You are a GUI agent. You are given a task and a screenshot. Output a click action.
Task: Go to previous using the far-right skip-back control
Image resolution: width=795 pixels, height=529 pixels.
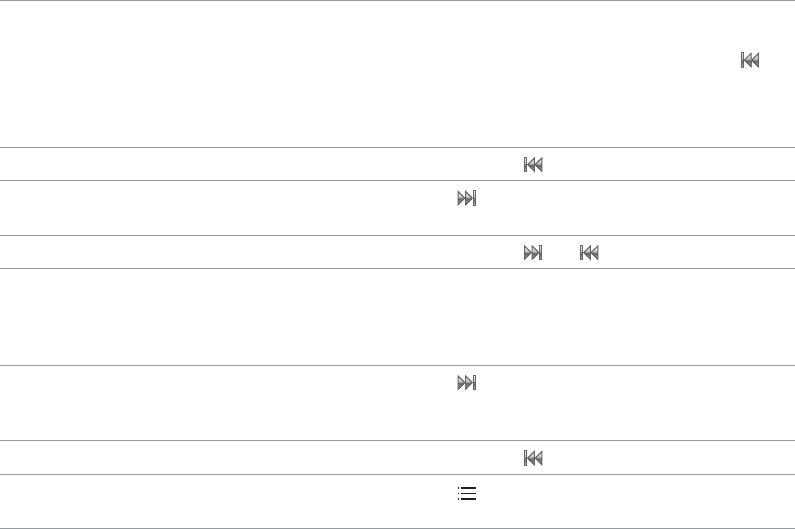[x=750, y=60]
